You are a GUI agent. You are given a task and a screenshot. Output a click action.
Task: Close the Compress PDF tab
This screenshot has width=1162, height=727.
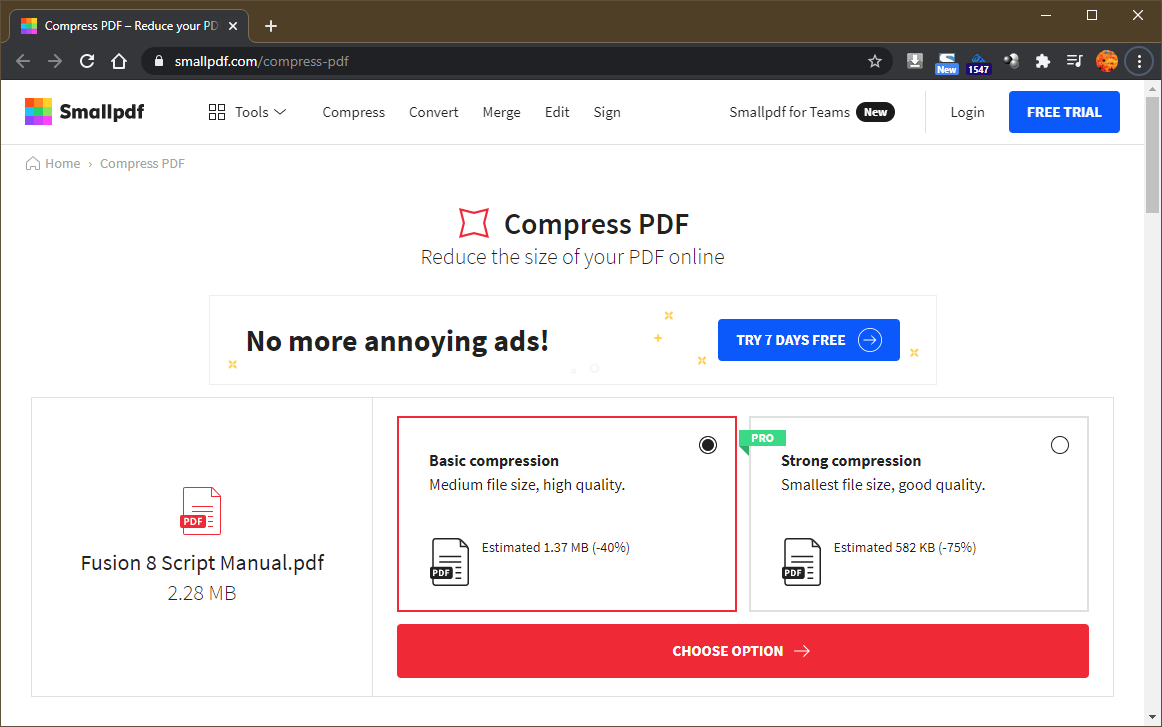[233, 26]
